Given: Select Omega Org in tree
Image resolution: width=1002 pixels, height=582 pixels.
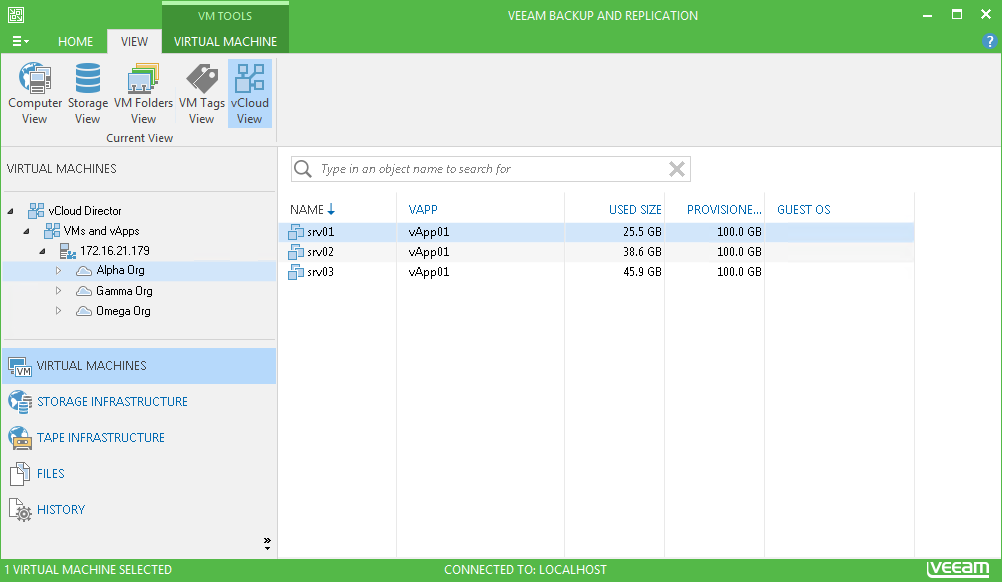Looking at the screenshot, I should tap(123, 311).
